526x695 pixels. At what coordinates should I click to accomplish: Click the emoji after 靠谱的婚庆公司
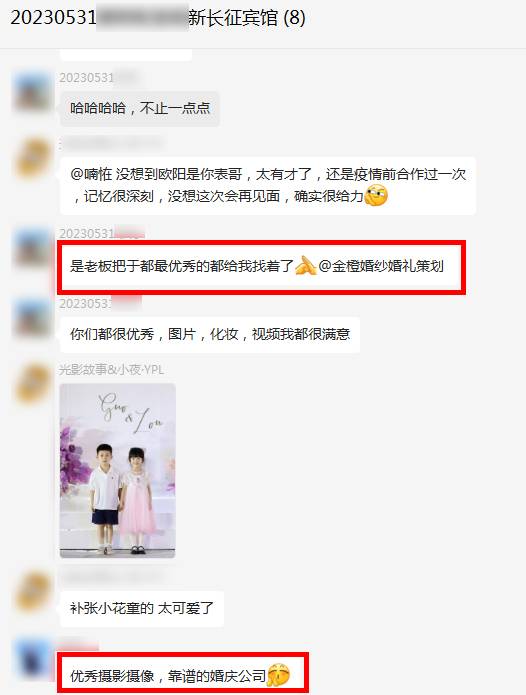pyautogui.click(x=278, y=675)
